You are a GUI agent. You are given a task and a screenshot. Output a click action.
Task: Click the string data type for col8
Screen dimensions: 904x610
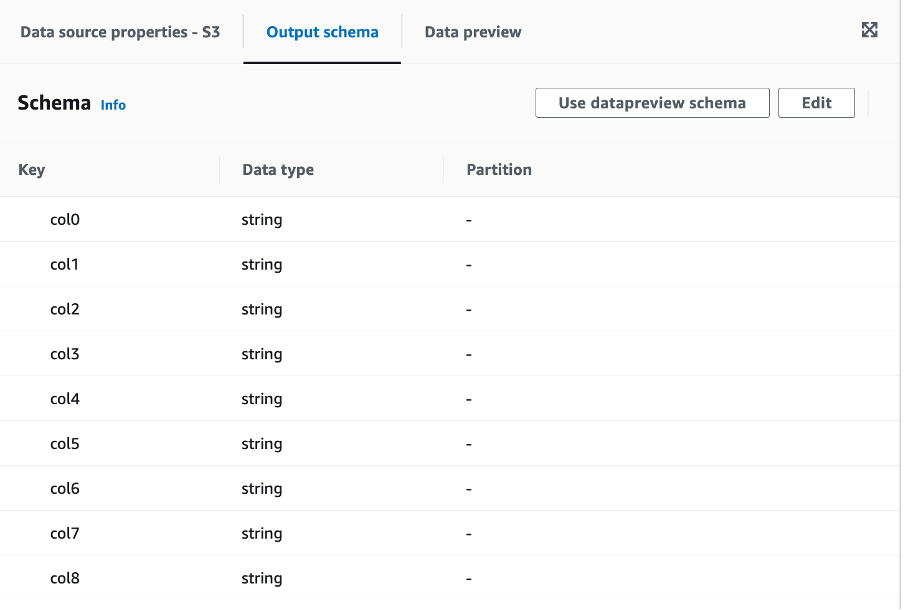pyautogui.click(x=262, y=578)
